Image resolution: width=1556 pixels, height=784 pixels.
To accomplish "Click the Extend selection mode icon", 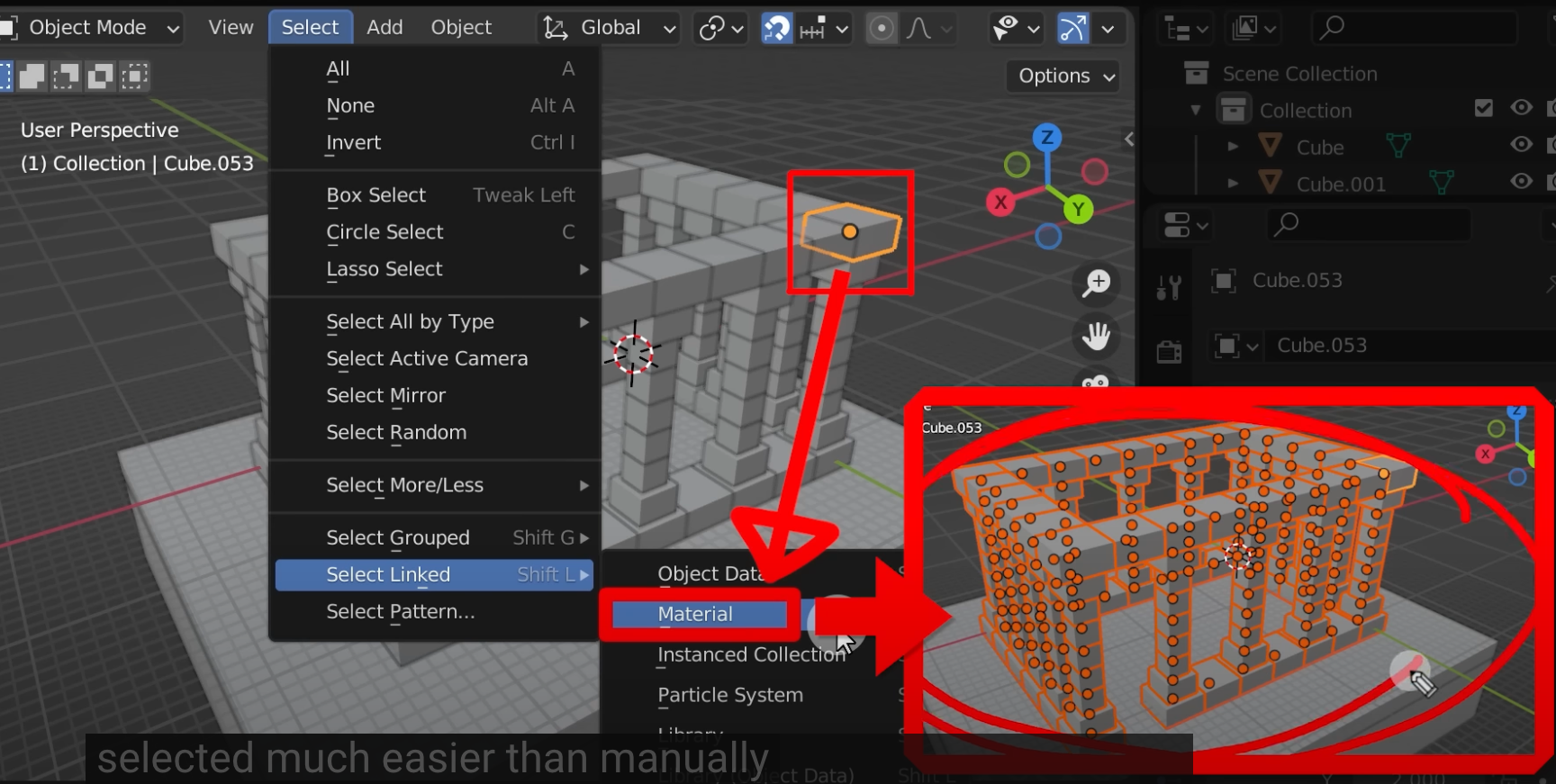I will [32, 77].
